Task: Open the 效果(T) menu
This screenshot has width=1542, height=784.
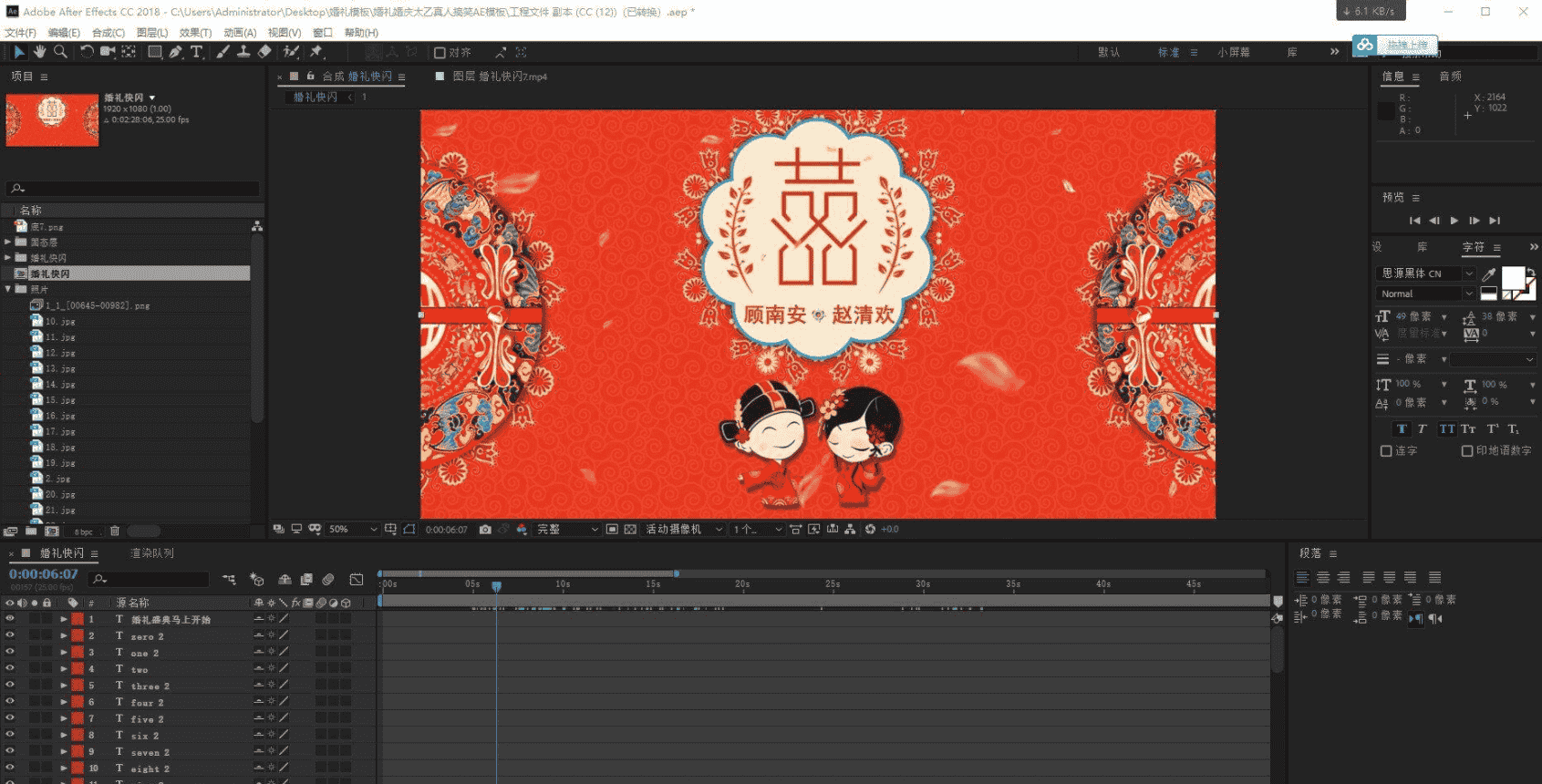Action: [195, 33]
